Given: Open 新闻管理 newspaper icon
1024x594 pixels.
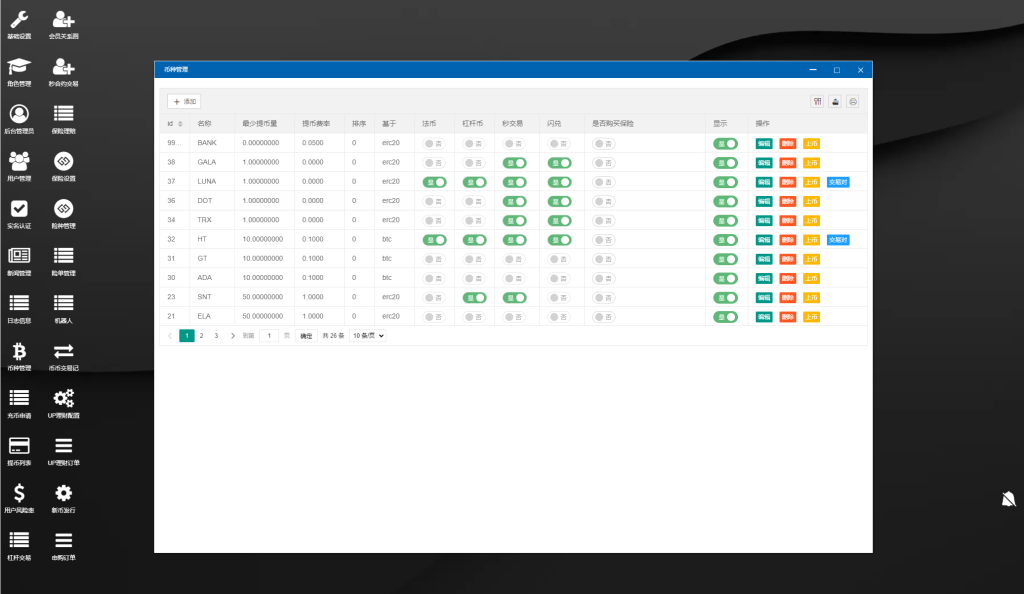Looking at the screenshot, I should point(19,256).
